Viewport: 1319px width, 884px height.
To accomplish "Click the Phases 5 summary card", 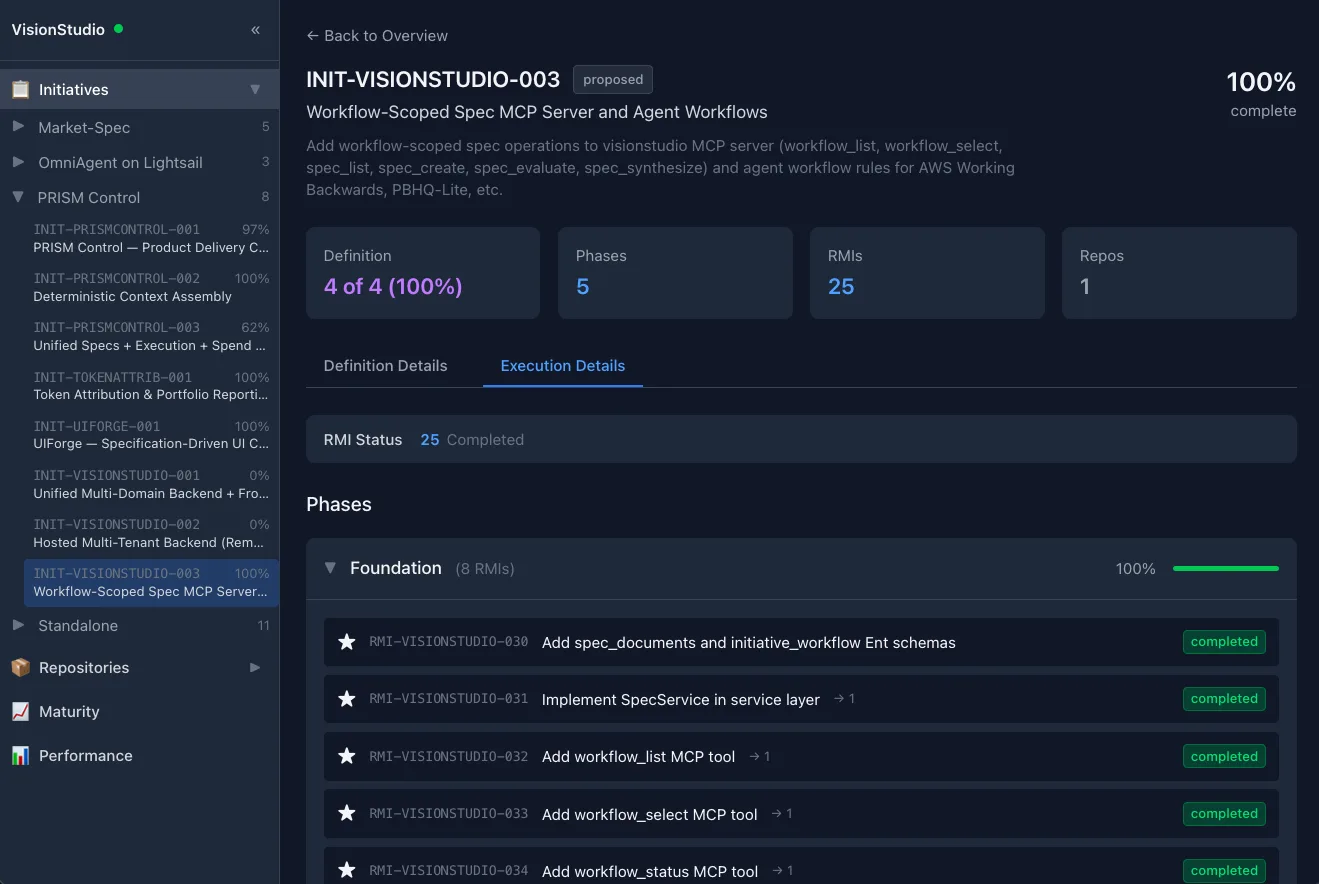I will (x=675, y=273).
